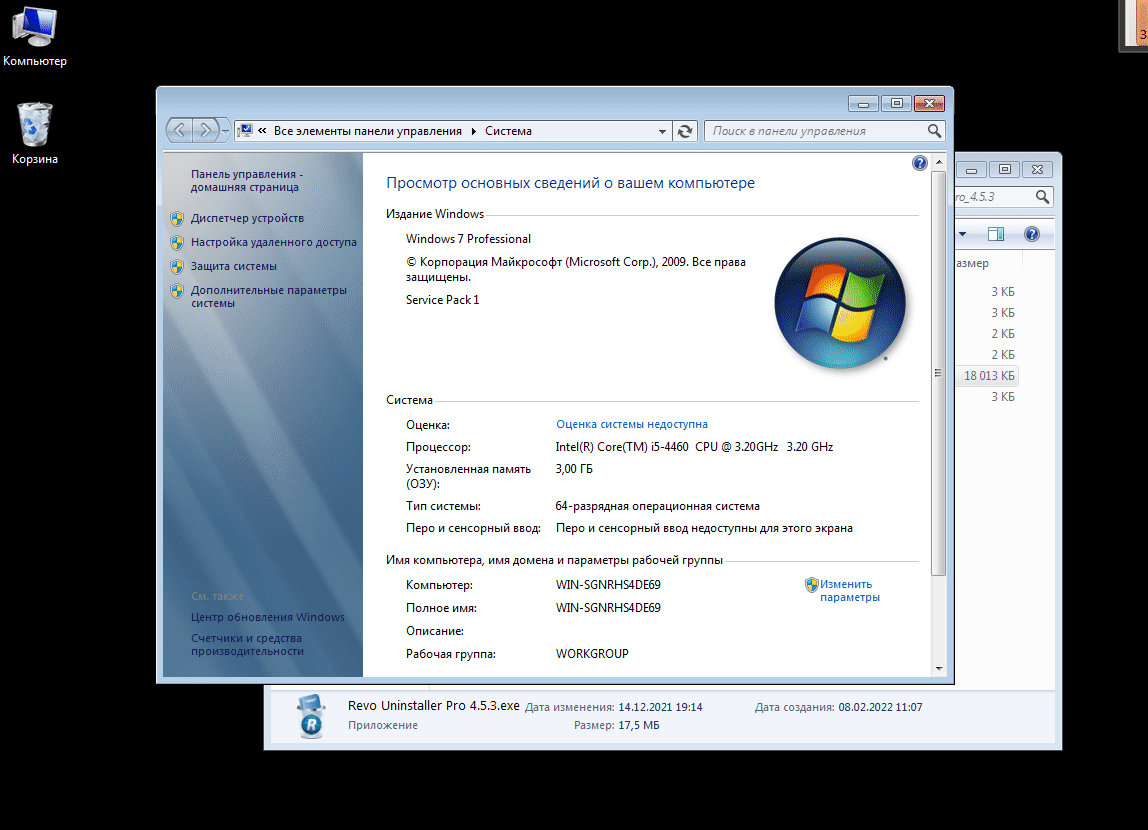Open view options dropdown arrow in Explorer toolbar
The image size is (1148, 830).
[963, 234]
